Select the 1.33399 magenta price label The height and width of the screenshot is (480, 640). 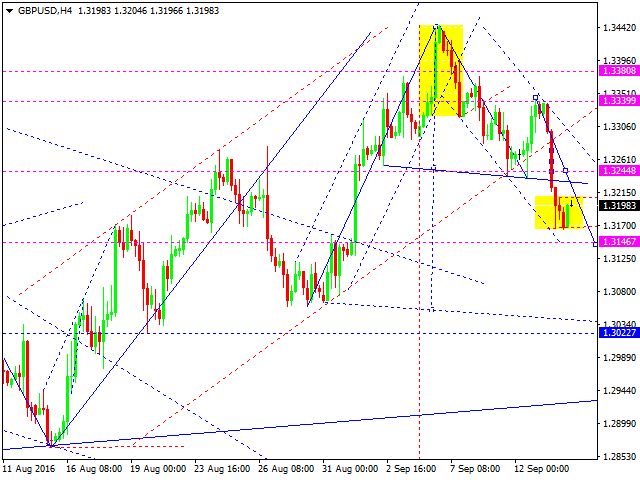pos(619,100)
